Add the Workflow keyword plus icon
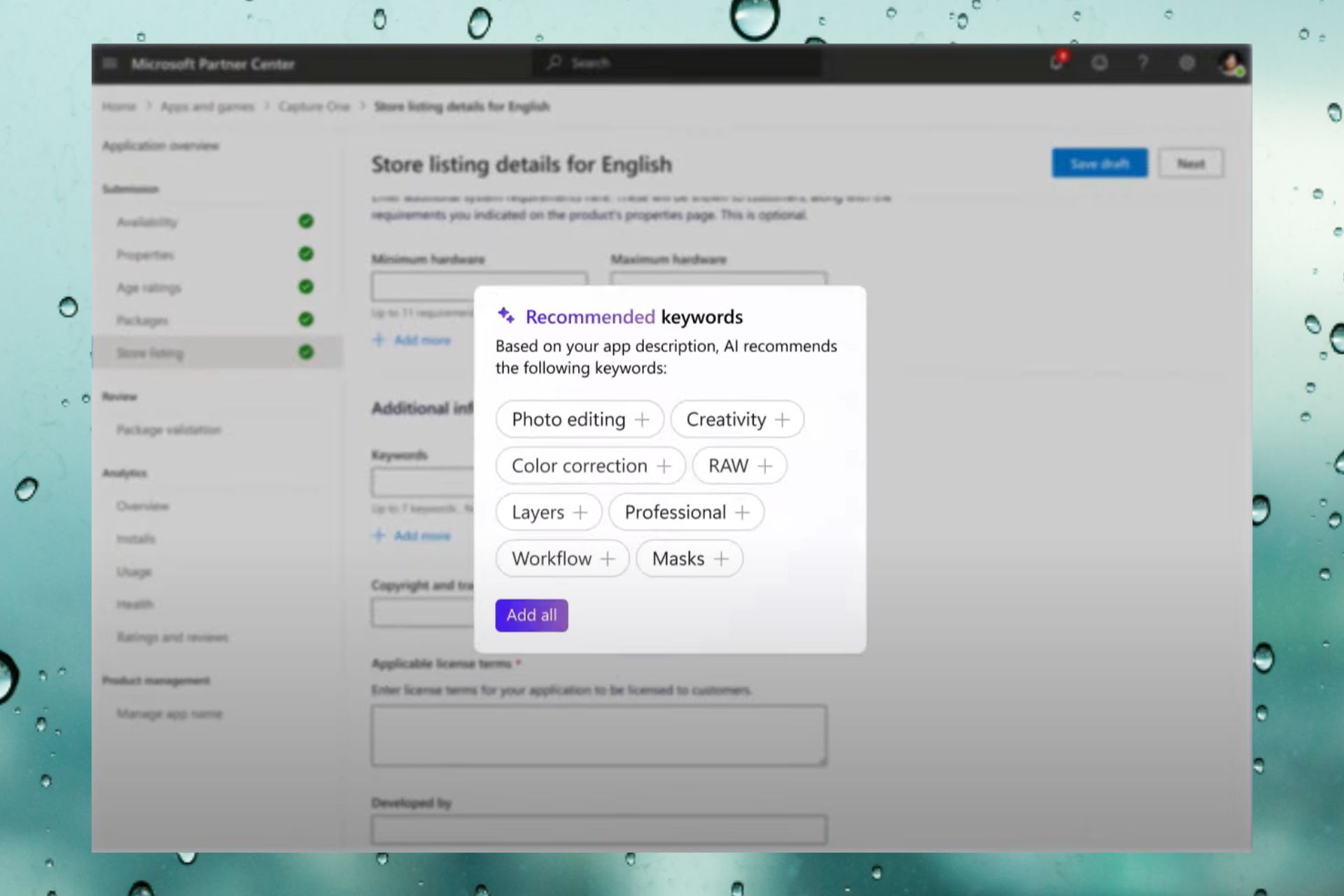 tap(608, 559)
